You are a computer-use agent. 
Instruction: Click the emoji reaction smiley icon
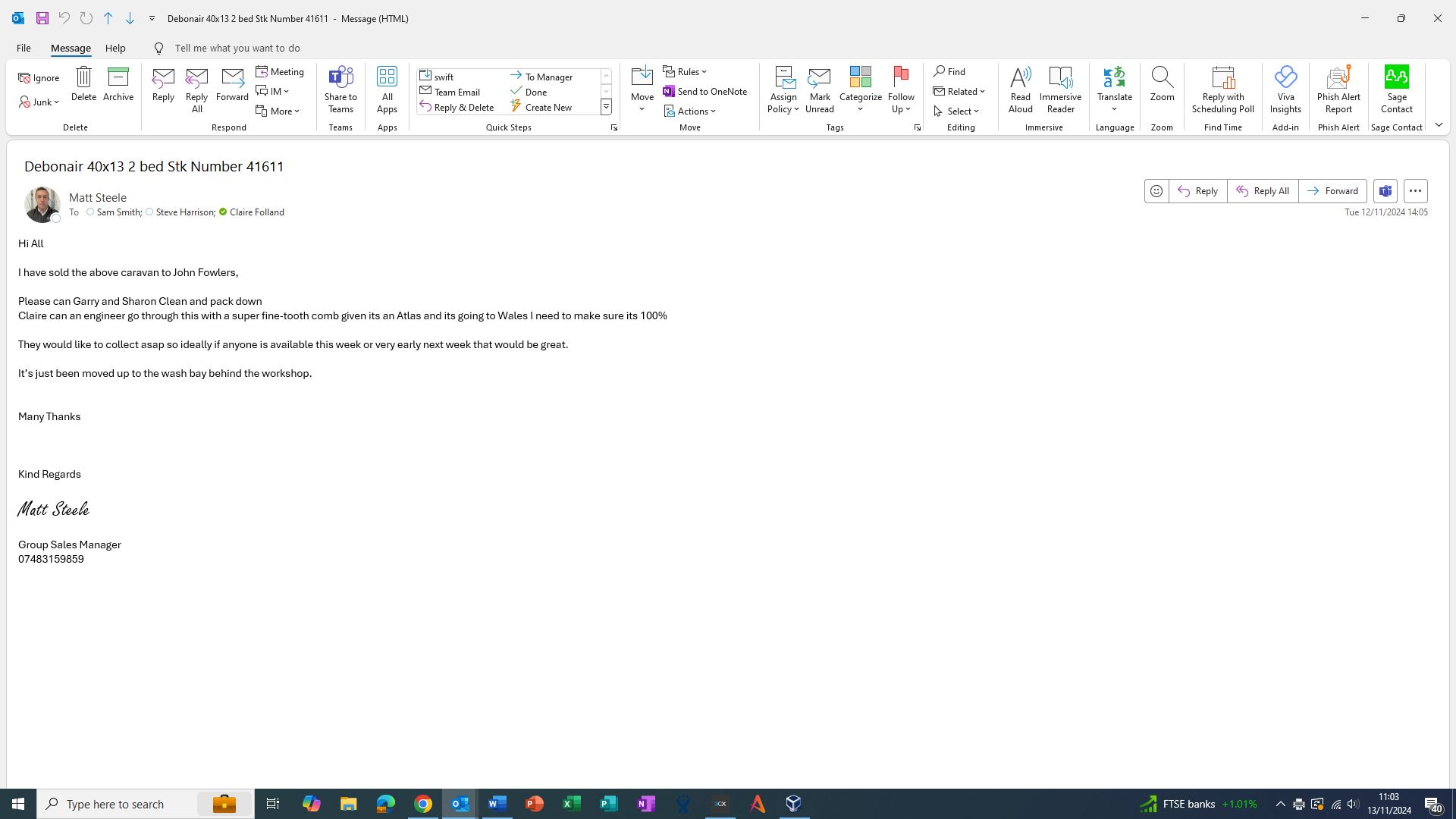[1156, 191]
